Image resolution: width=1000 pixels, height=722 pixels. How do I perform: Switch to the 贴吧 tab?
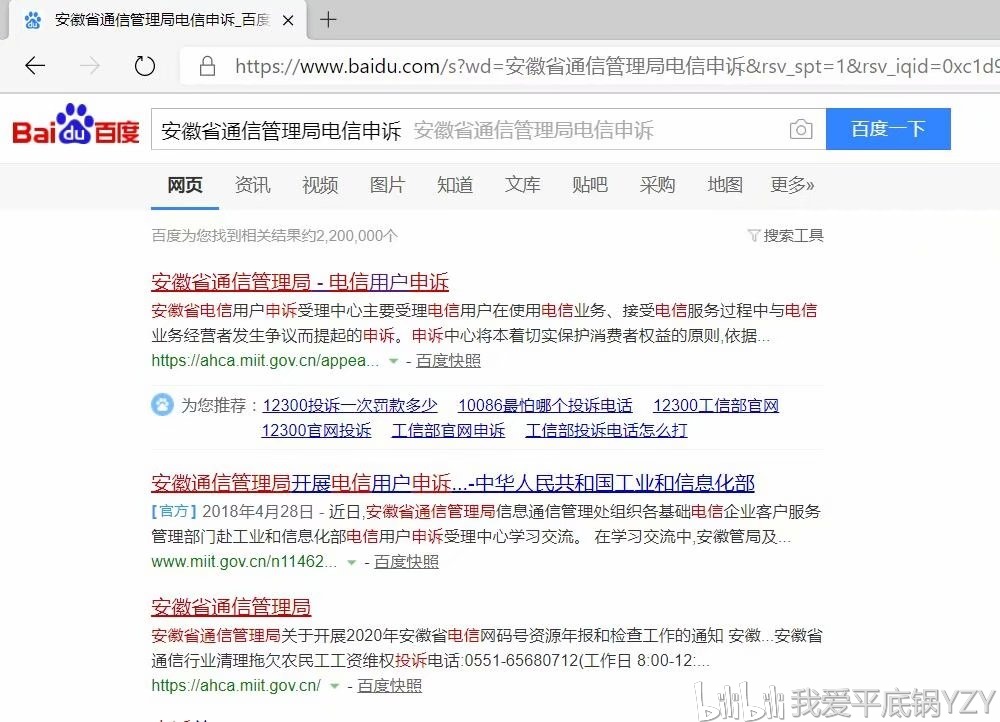click(x=590, y=185)
